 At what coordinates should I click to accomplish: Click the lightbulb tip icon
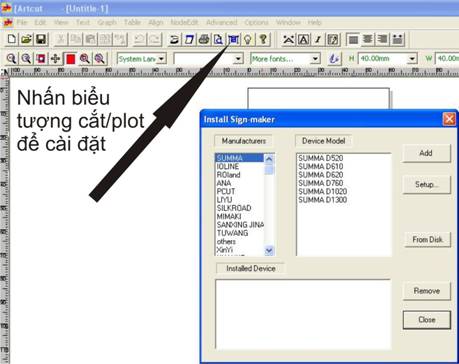248,39
